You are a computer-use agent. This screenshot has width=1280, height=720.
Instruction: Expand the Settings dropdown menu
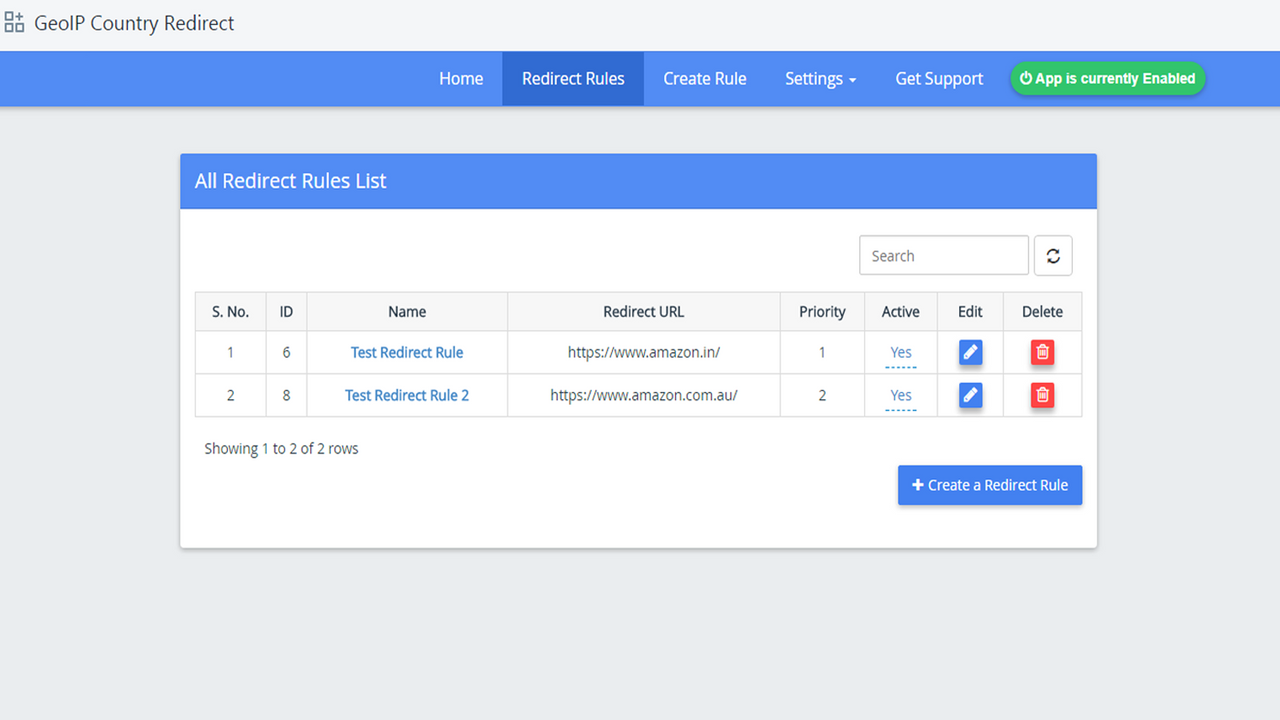click(820, 79)
